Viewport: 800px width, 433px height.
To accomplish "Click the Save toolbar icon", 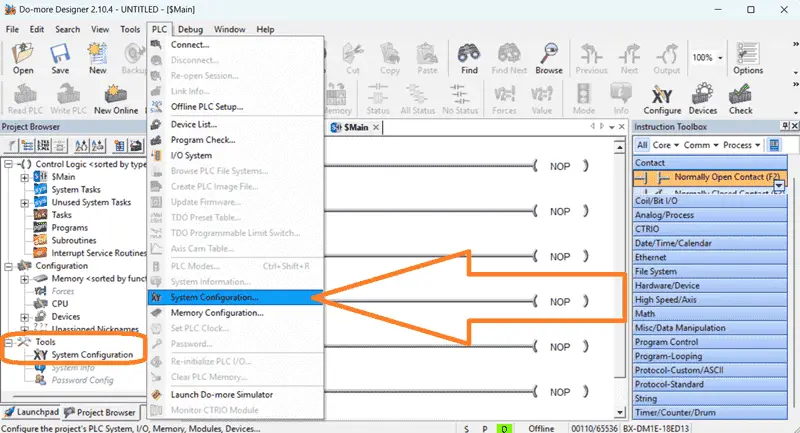I will [x=60, y=59].
